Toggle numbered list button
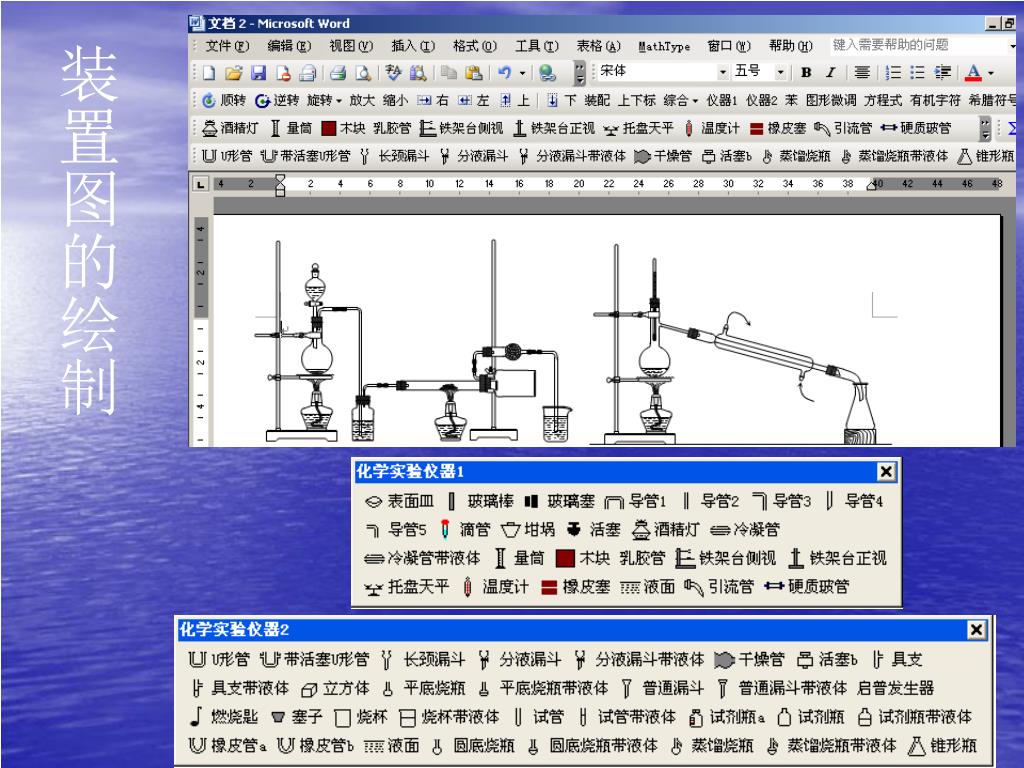Screen dimensions: 1024x768 (893, 72)
